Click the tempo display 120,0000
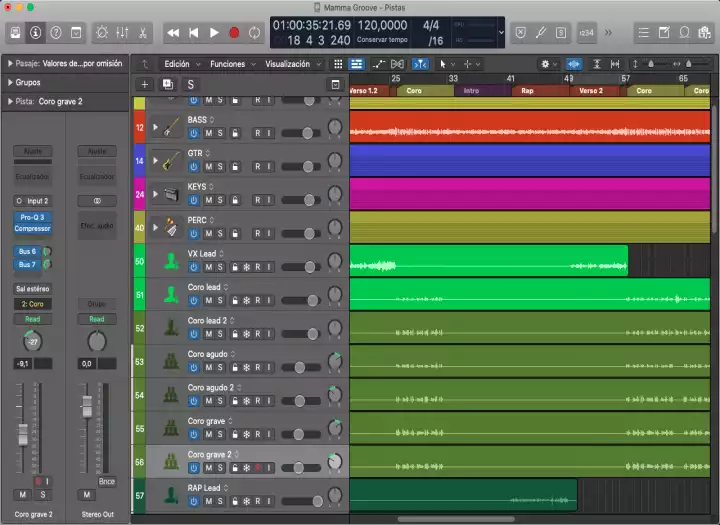The image size is (720, 525). 382,26
